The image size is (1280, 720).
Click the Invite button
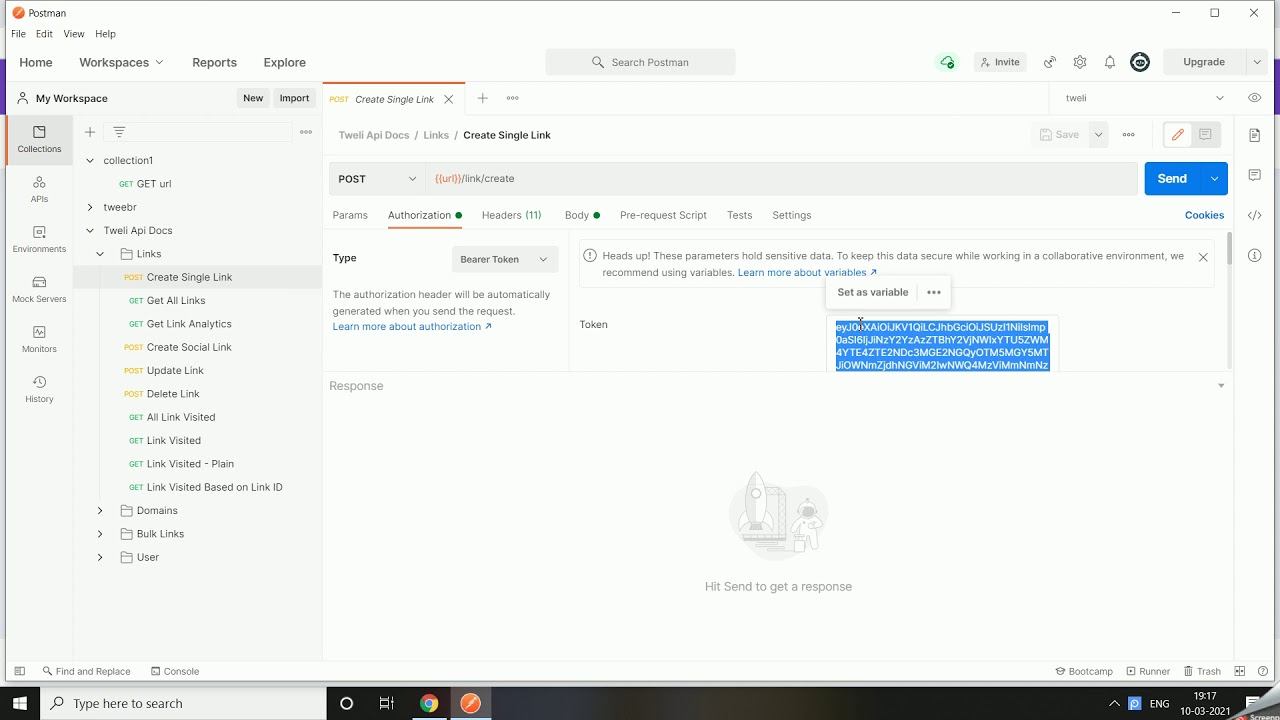tap(999, 62)
